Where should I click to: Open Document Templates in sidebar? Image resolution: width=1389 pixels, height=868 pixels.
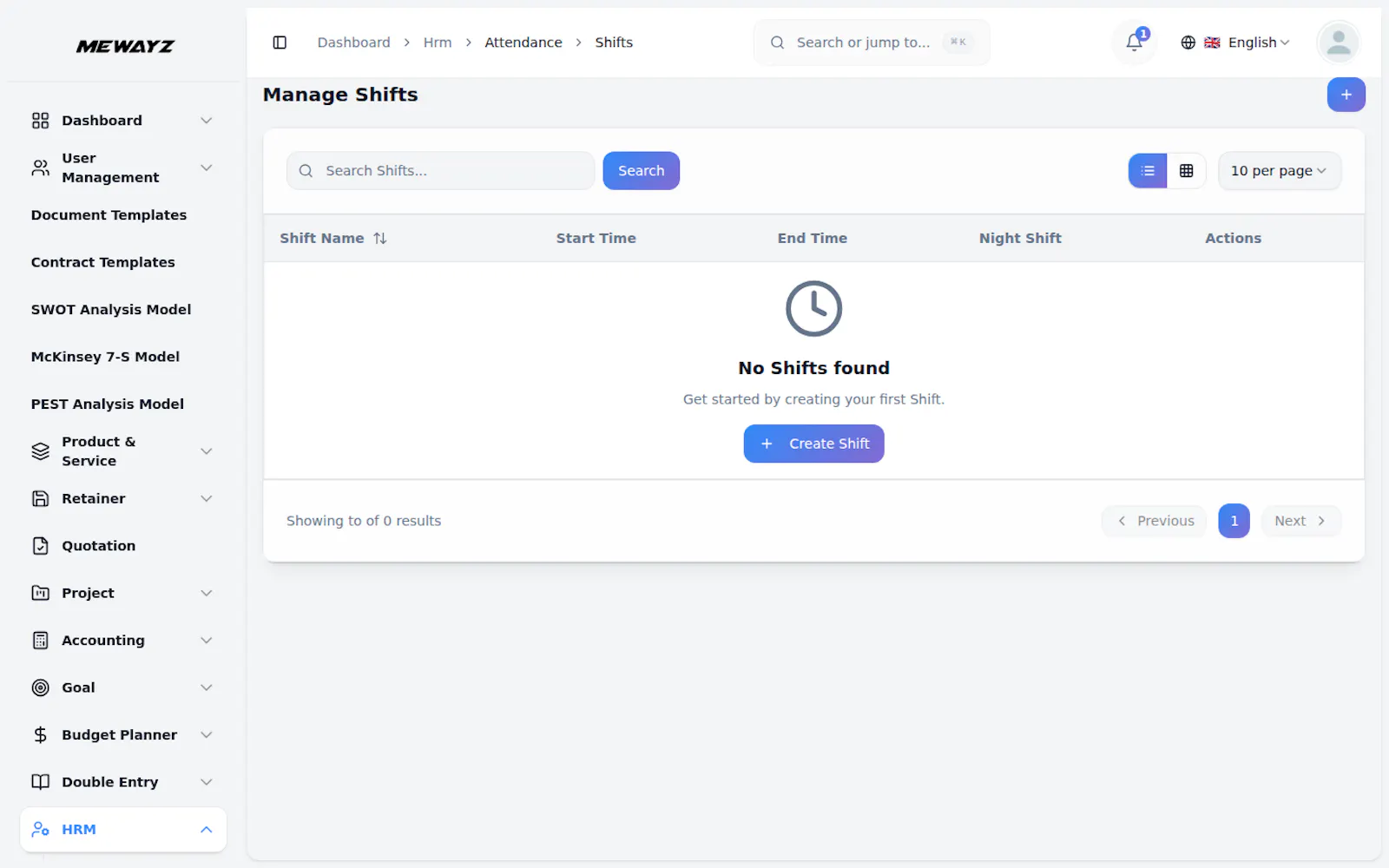click(x=109, y=215)
